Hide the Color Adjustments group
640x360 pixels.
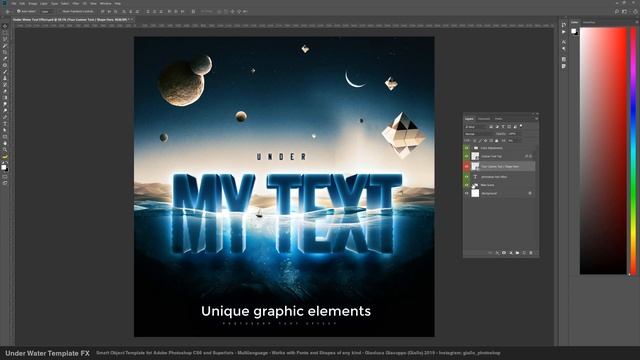[x=467, y=148]
